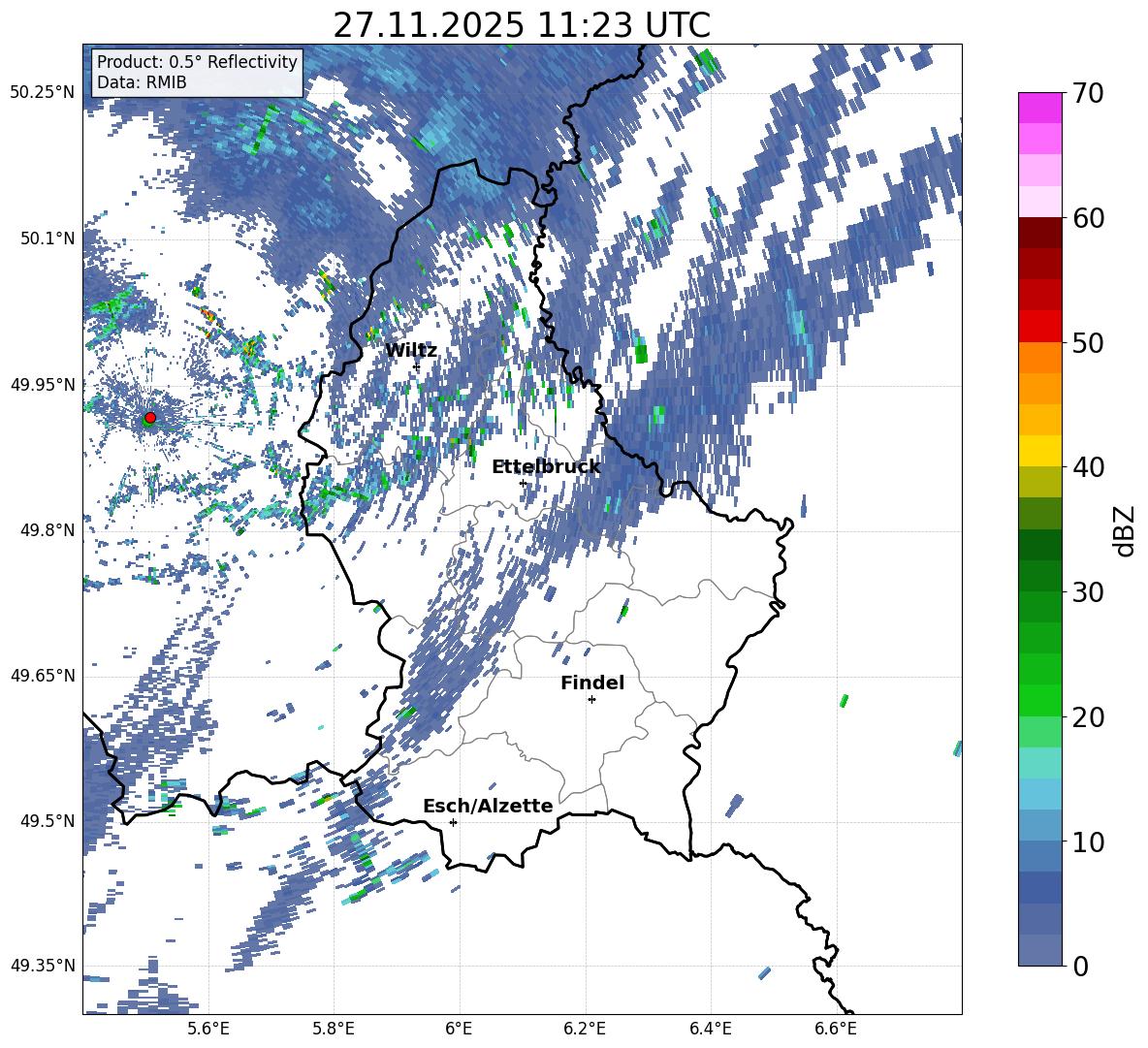The image size is (1148, 1048).
Task: Click the 40 tick on colorbar
Action: click(x=1088, y=467)
